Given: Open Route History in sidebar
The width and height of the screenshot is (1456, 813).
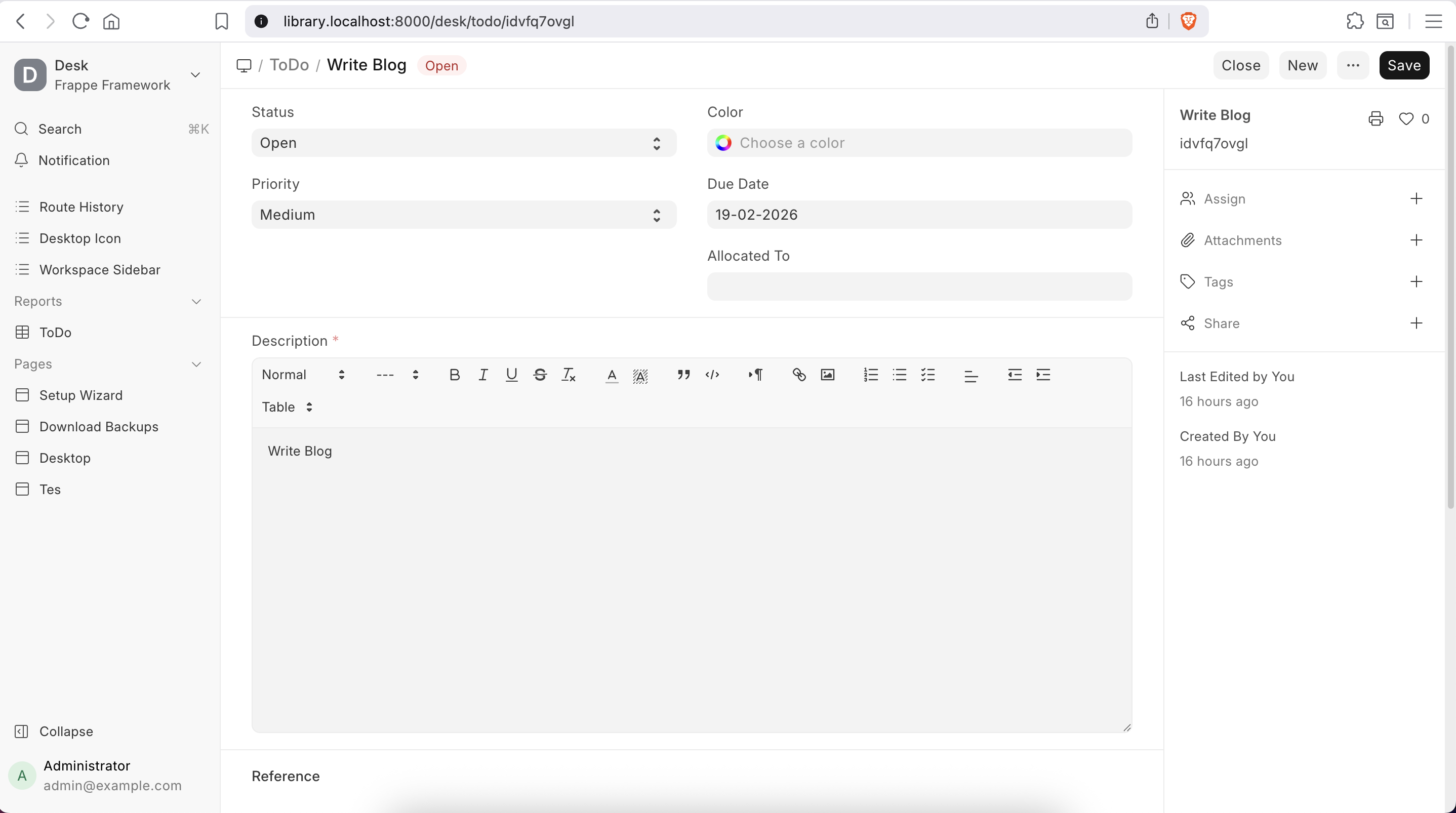Looking at the screenshot, I should 82,207.
